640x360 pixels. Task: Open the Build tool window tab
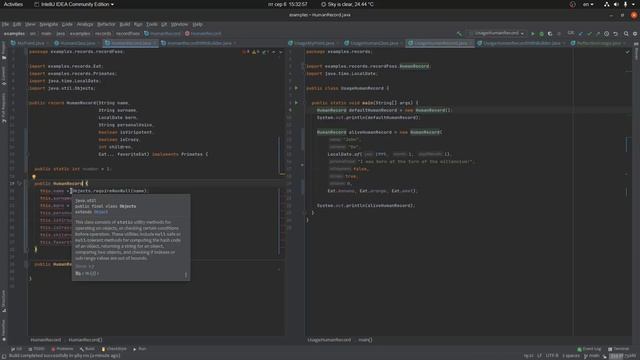87,349
